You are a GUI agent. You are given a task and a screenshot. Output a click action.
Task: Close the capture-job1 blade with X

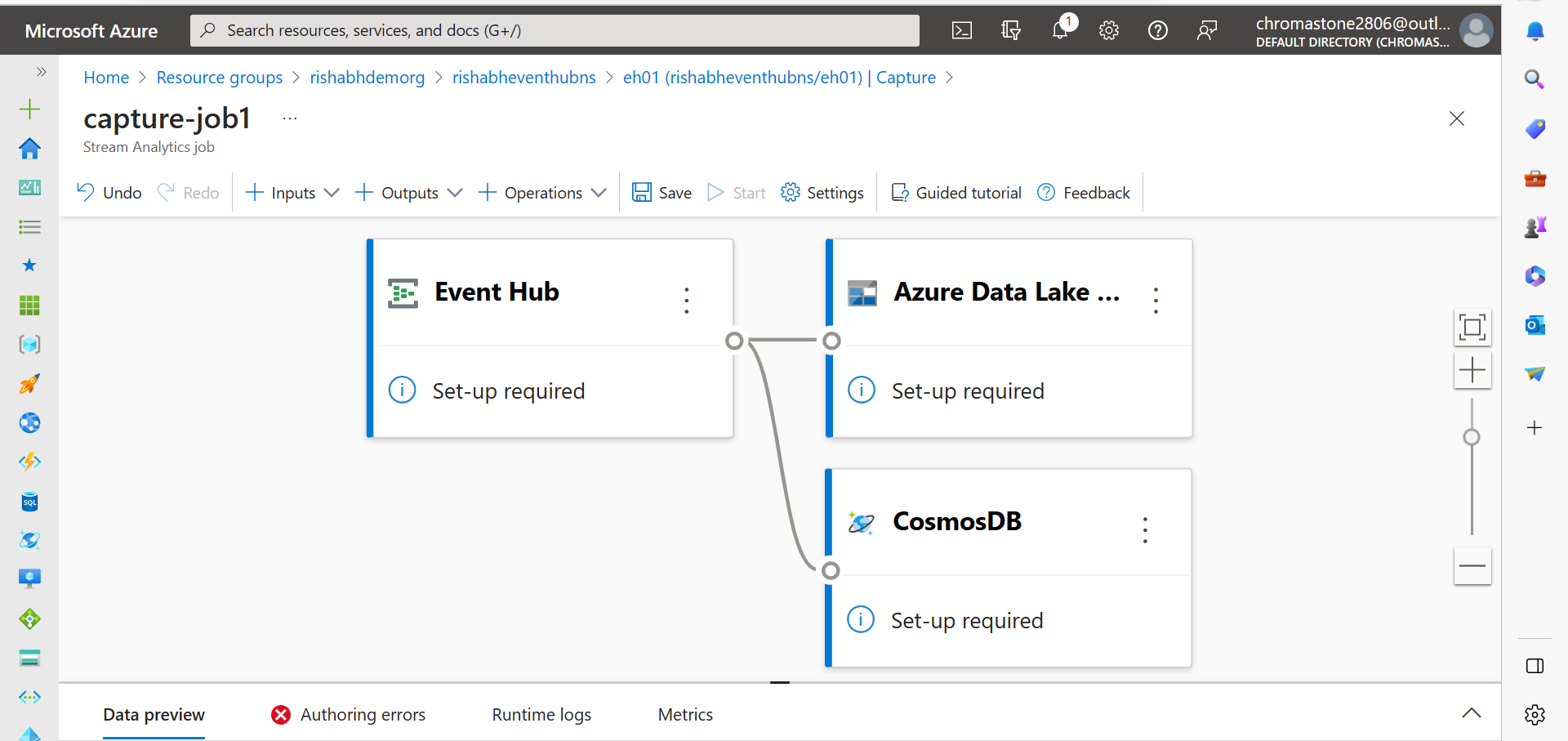tap(1456, 118)
